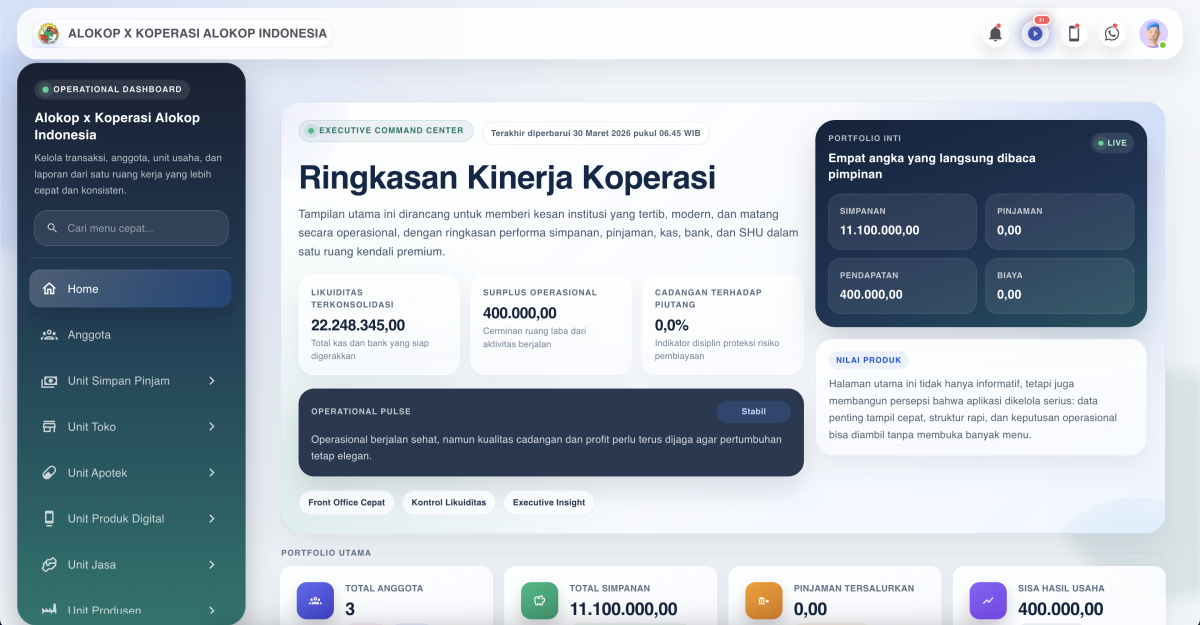Click the Front Office Cepat button
1200x625 pixels.
(347, 502)
